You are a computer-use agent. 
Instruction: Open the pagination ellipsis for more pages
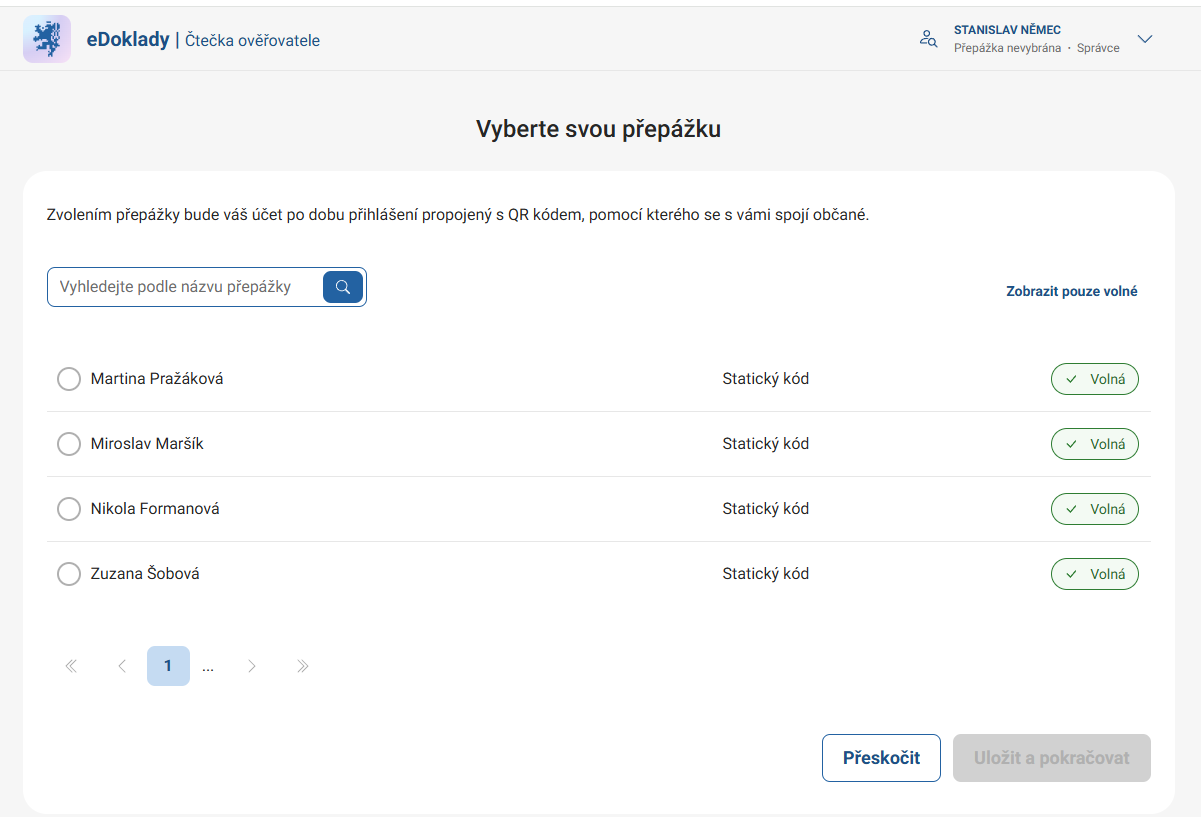click(x=208, y=666)
